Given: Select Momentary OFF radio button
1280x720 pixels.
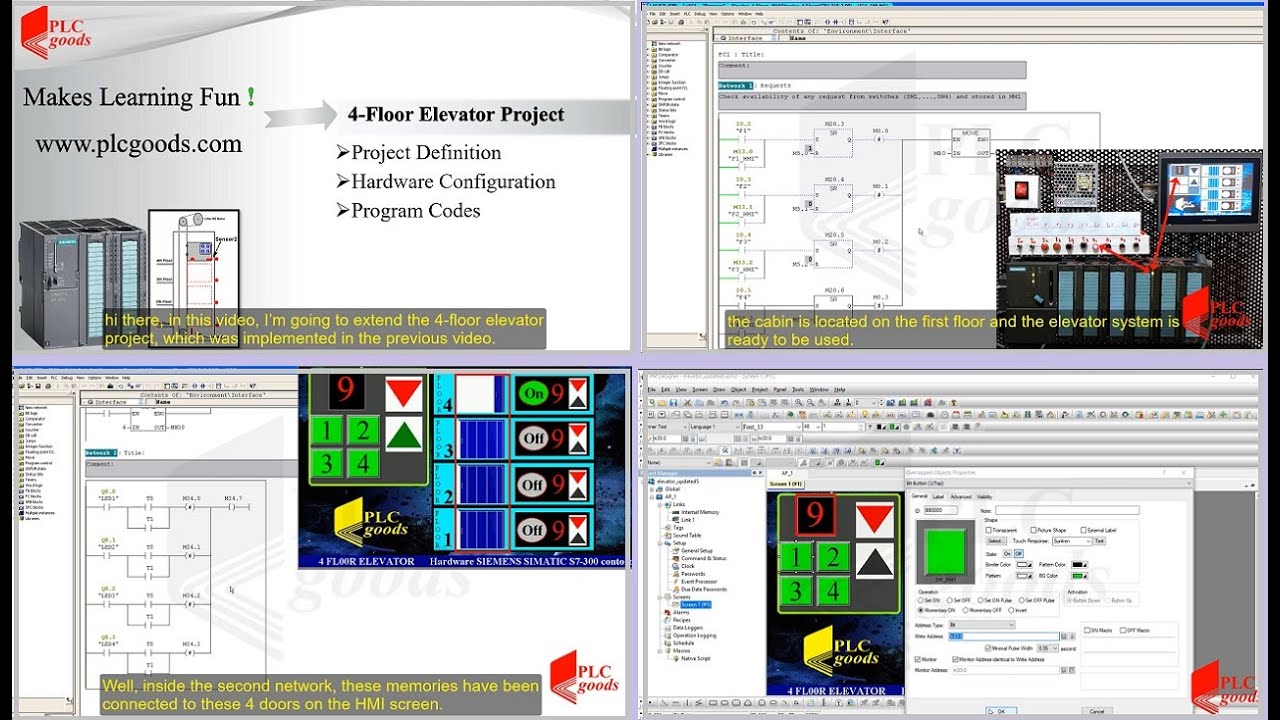Looking at the screenshot, I should (x=965, y=610).
